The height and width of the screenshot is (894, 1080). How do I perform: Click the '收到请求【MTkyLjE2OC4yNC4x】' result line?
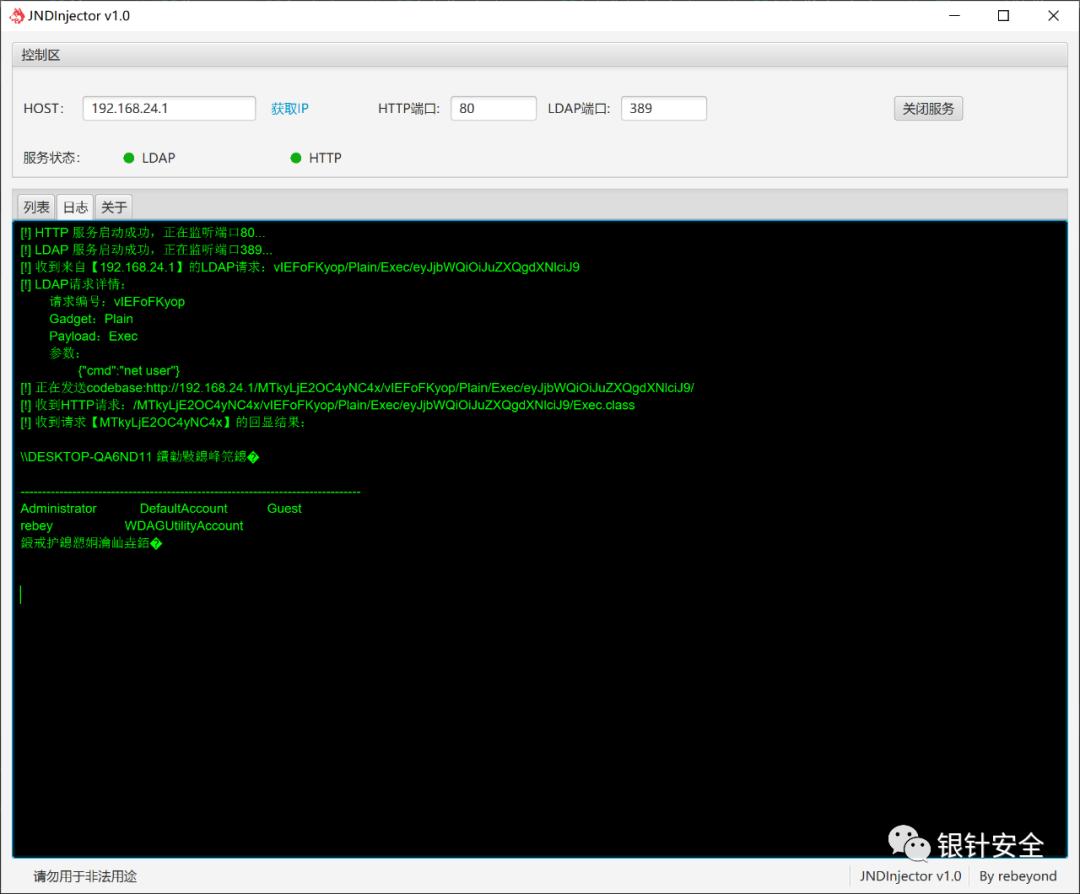pos(163,422)
